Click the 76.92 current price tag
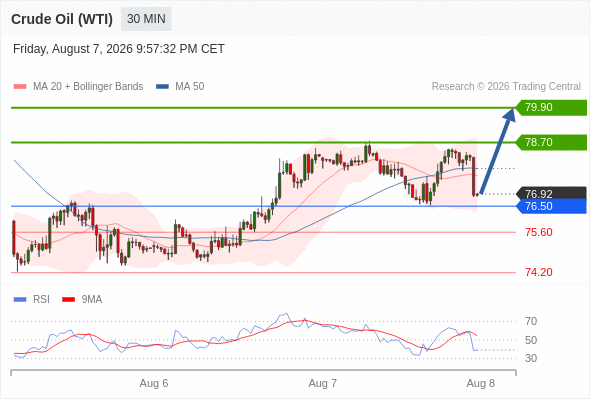590x400 pixels. 551,193
